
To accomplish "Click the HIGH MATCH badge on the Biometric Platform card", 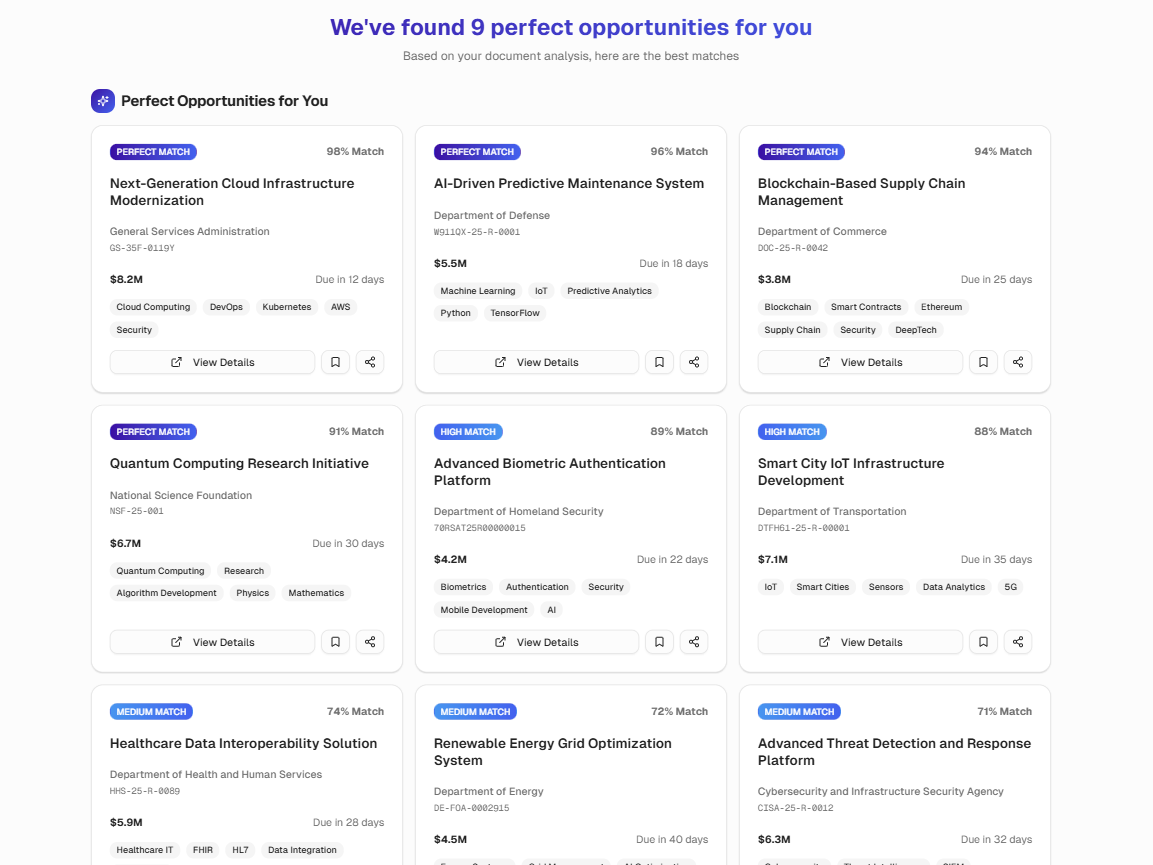I will [x=468, y=431].
